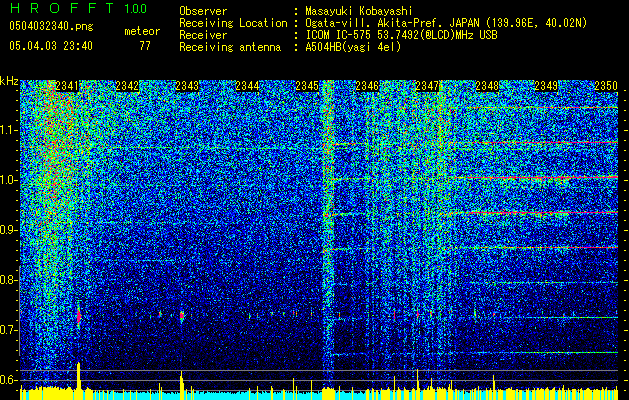Click the Receiving Location label
This screenshot has width=629, height=400.
[233, 23]
